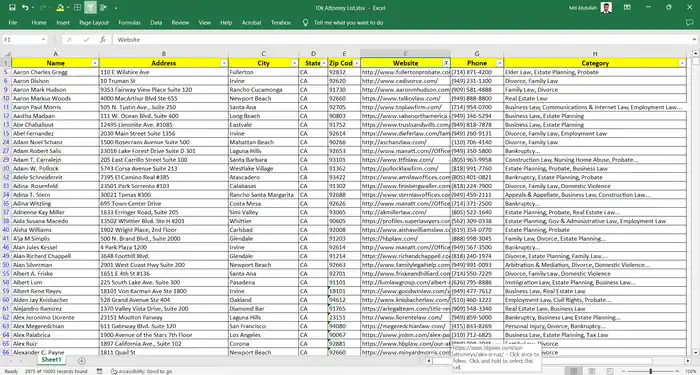Image resolution: width=700 pixels, height=375 pixels.
Task: Click horizontal scrollbar left arrow
Action: (429, 361)
